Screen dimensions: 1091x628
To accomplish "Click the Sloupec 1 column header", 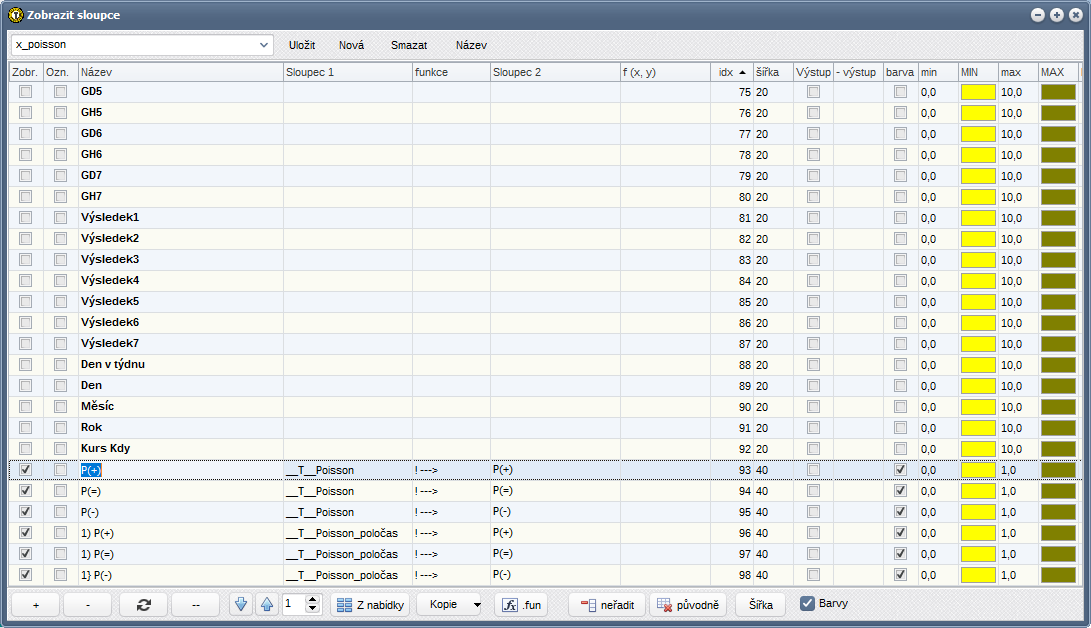I will pyautogui.click(x=348, y=72).
